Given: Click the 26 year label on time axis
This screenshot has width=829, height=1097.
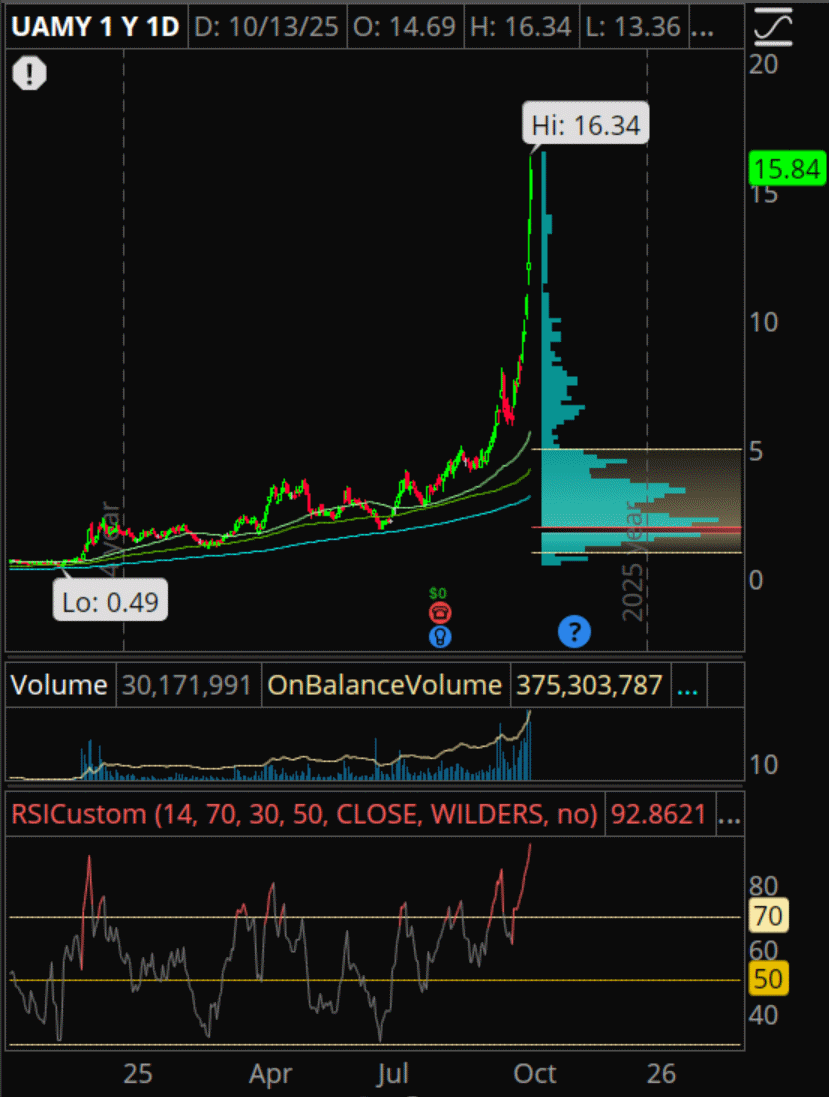Looking at the screenshot, I should pos(661,1073).
